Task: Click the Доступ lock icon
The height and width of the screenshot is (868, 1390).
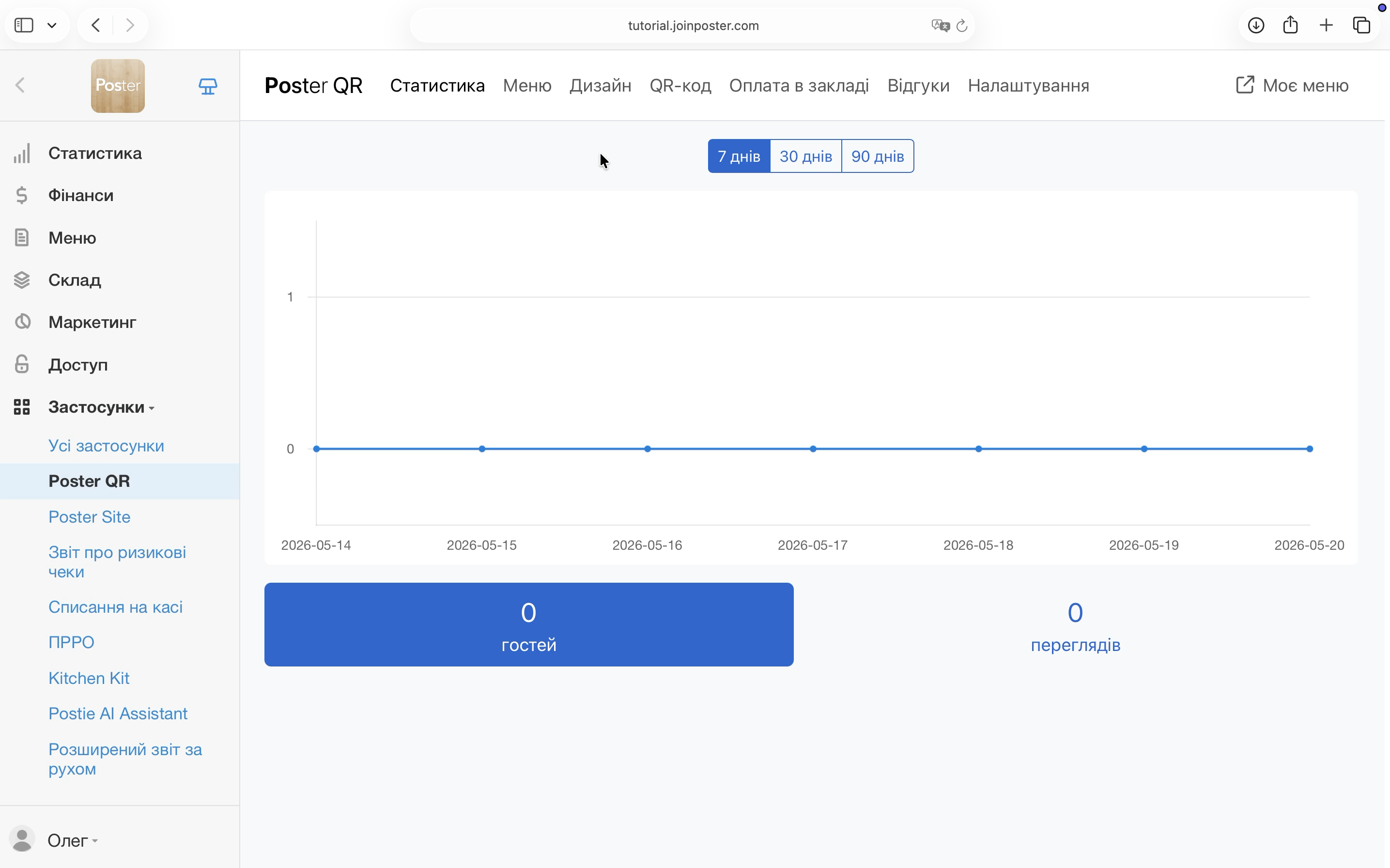Action: [x=22, y=364]
